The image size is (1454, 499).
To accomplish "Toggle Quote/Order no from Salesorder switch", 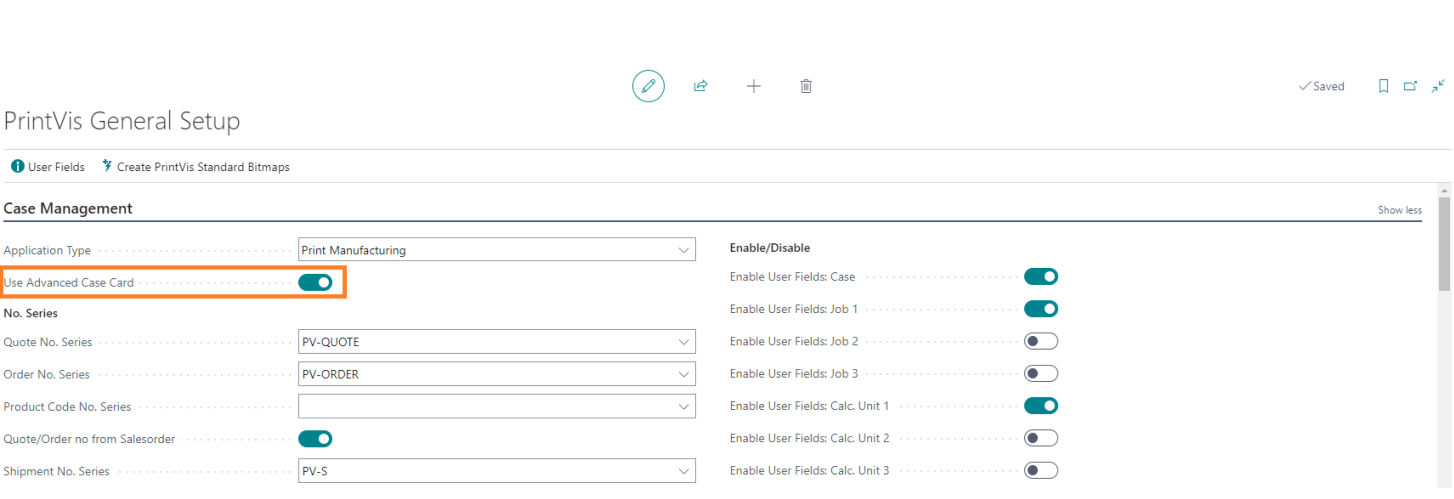I will click(315, 439).
